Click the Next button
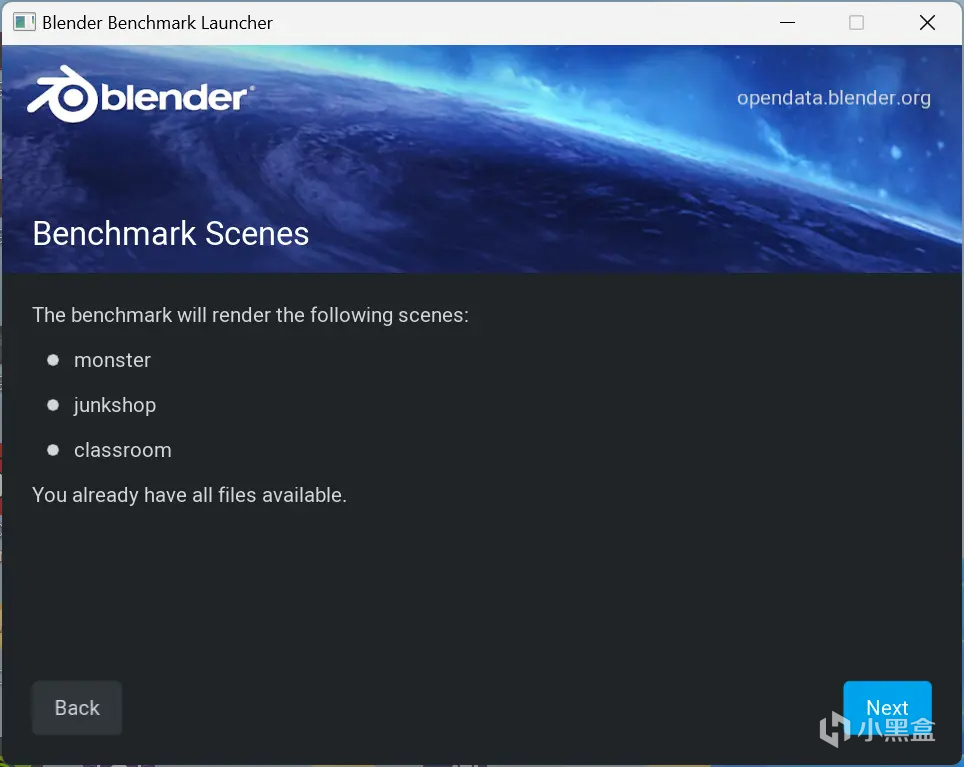The image size is (964, 767). click(887, 707)
